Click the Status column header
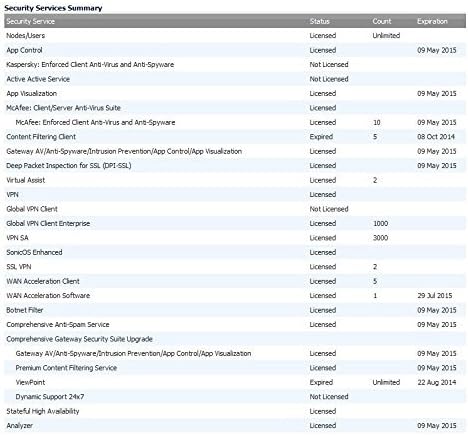 pos(319,21)
